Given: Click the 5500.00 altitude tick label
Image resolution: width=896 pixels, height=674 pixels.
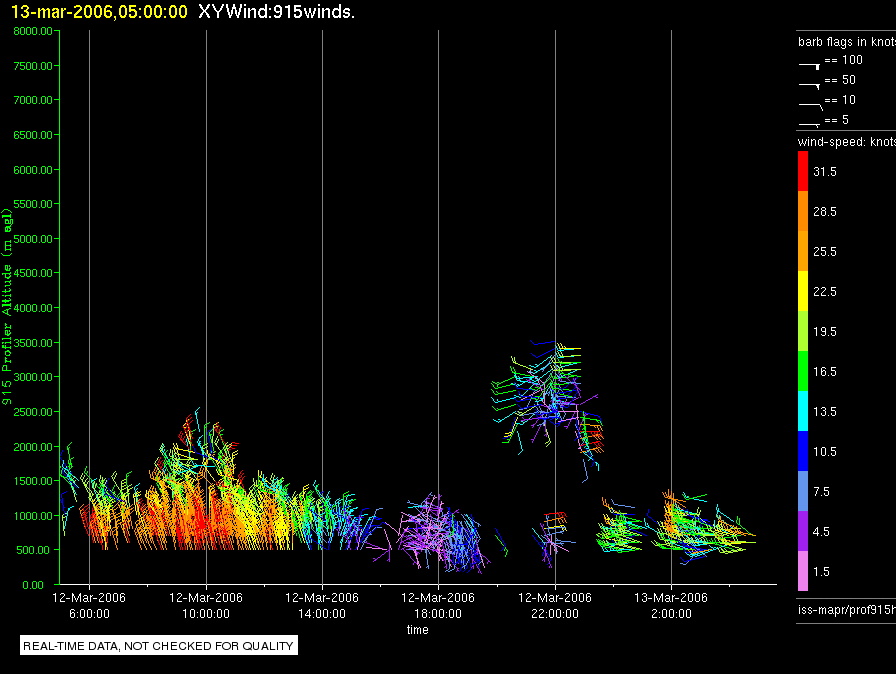Looking at the screenshot, I should (33, 204).
